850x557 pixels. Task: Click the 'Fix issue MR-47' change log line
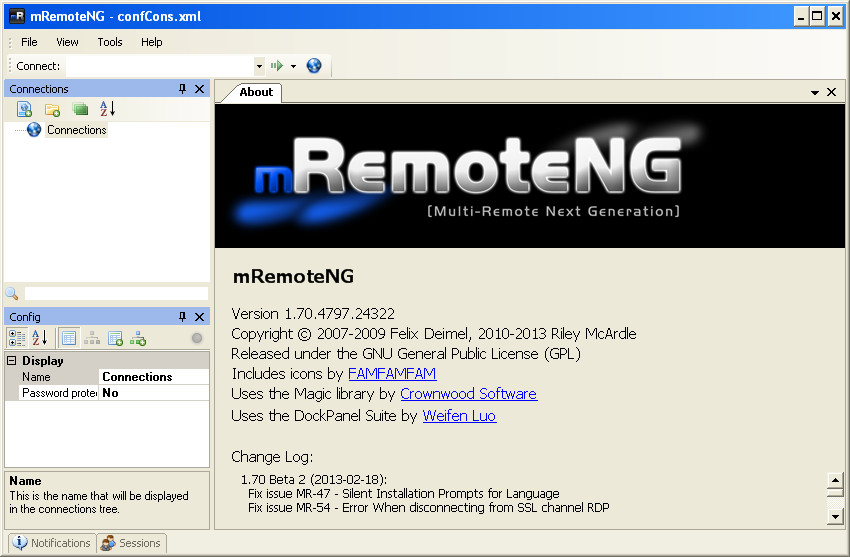pyautogui.click(x=403, y=494)
